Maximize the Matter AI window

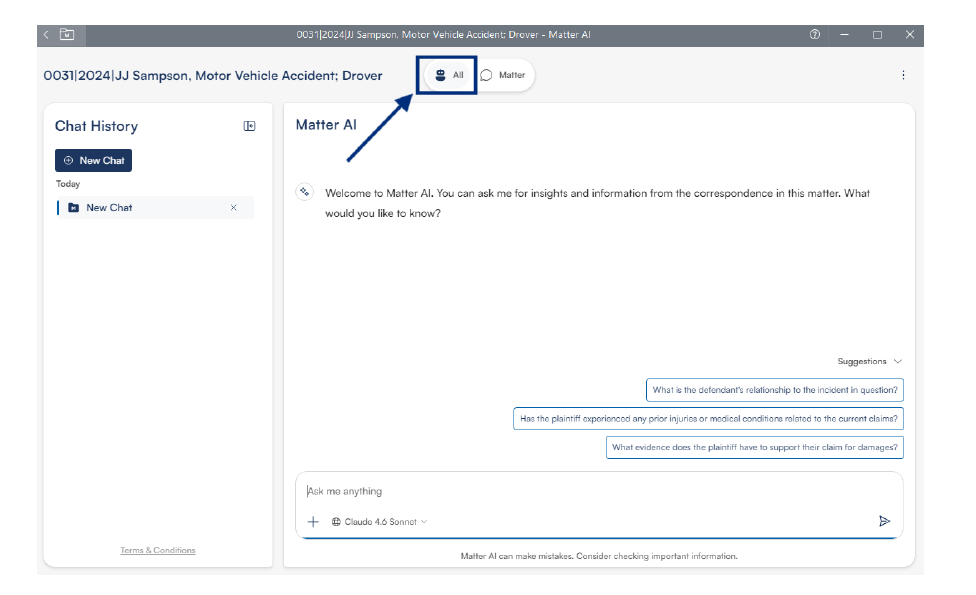[x=878, y=35]
